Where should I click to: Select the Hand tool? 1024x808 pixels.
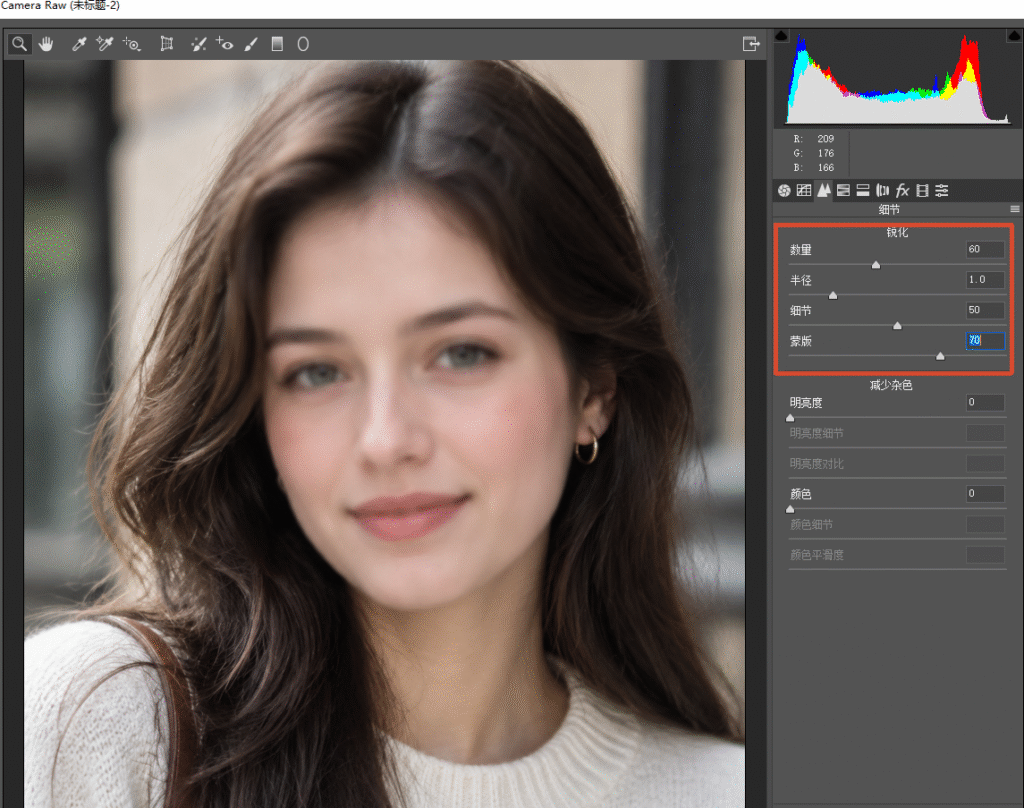pyautogui.click(x=46, y=44)
